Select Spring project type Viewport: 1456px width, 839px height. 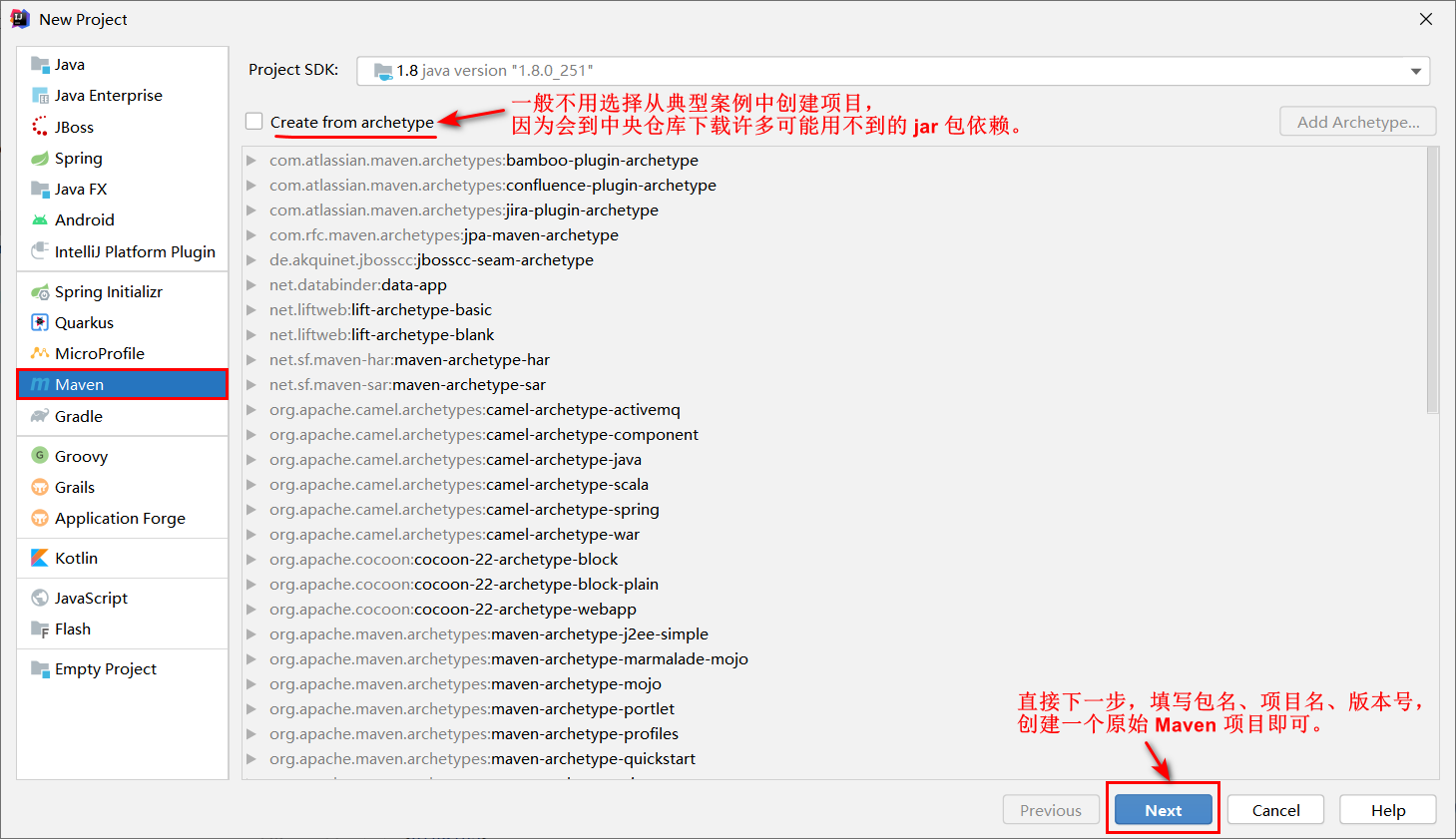123,158
